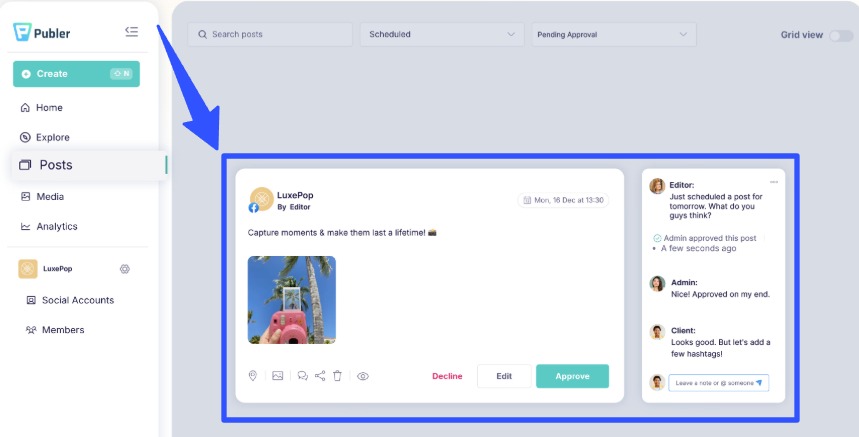Viewport: 859px width, 437px height.
Task: Delete the post using the trash icon
Action: pyautogui.click(x=337, y=376)
